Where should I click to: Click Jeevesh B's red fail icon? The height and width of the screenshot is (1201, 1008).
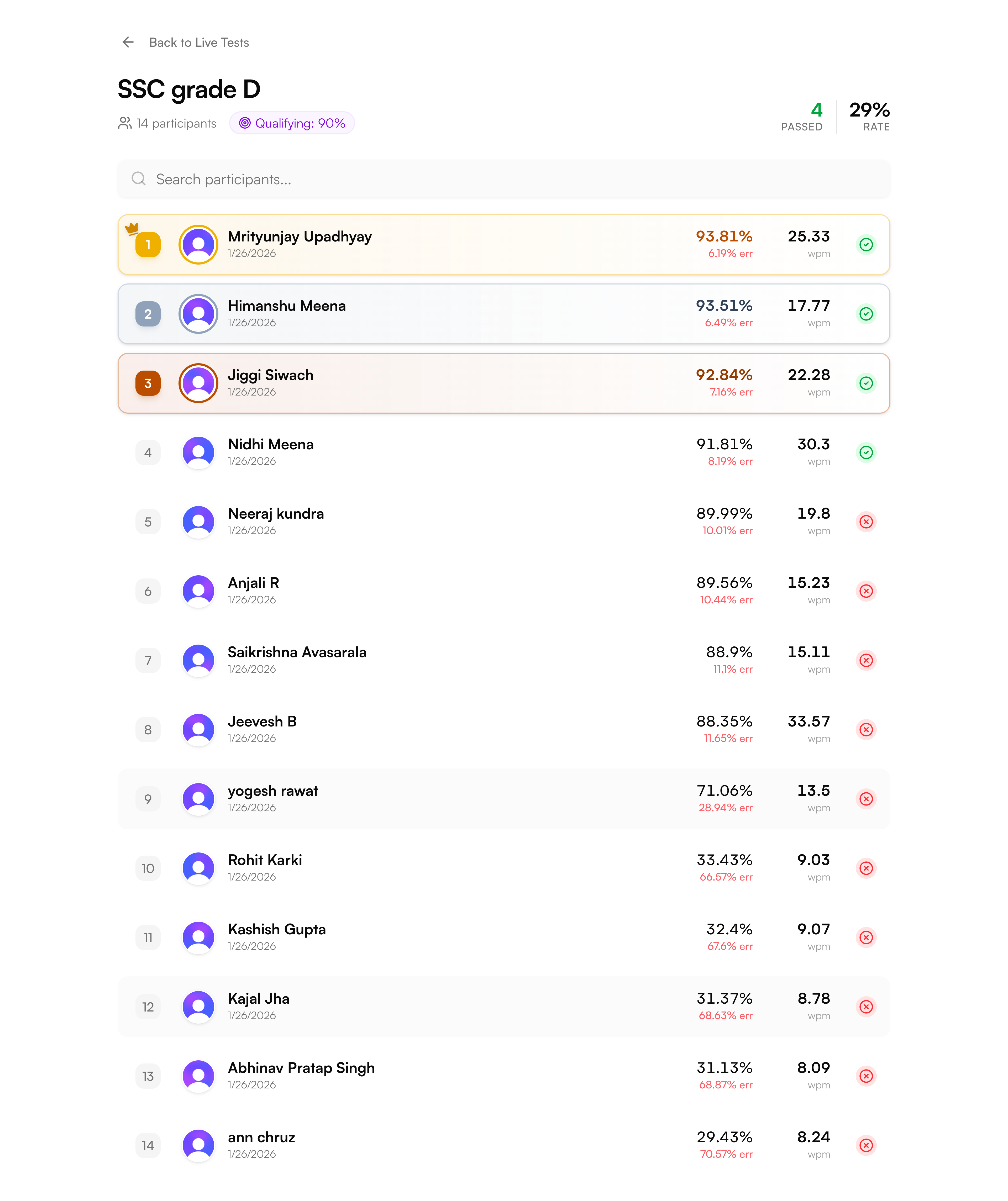point(866,730)
